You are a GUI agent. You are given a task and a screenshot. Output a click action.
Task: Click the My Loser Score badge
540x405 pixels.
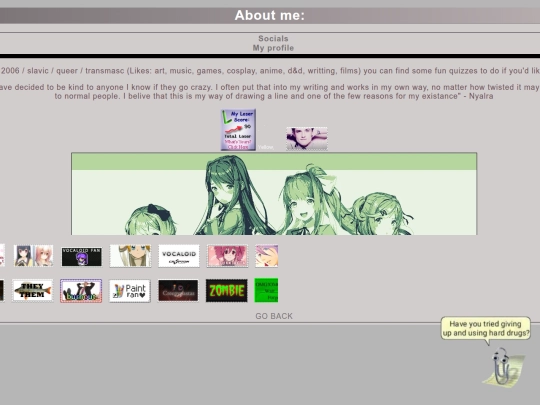[x=238, y=130]
